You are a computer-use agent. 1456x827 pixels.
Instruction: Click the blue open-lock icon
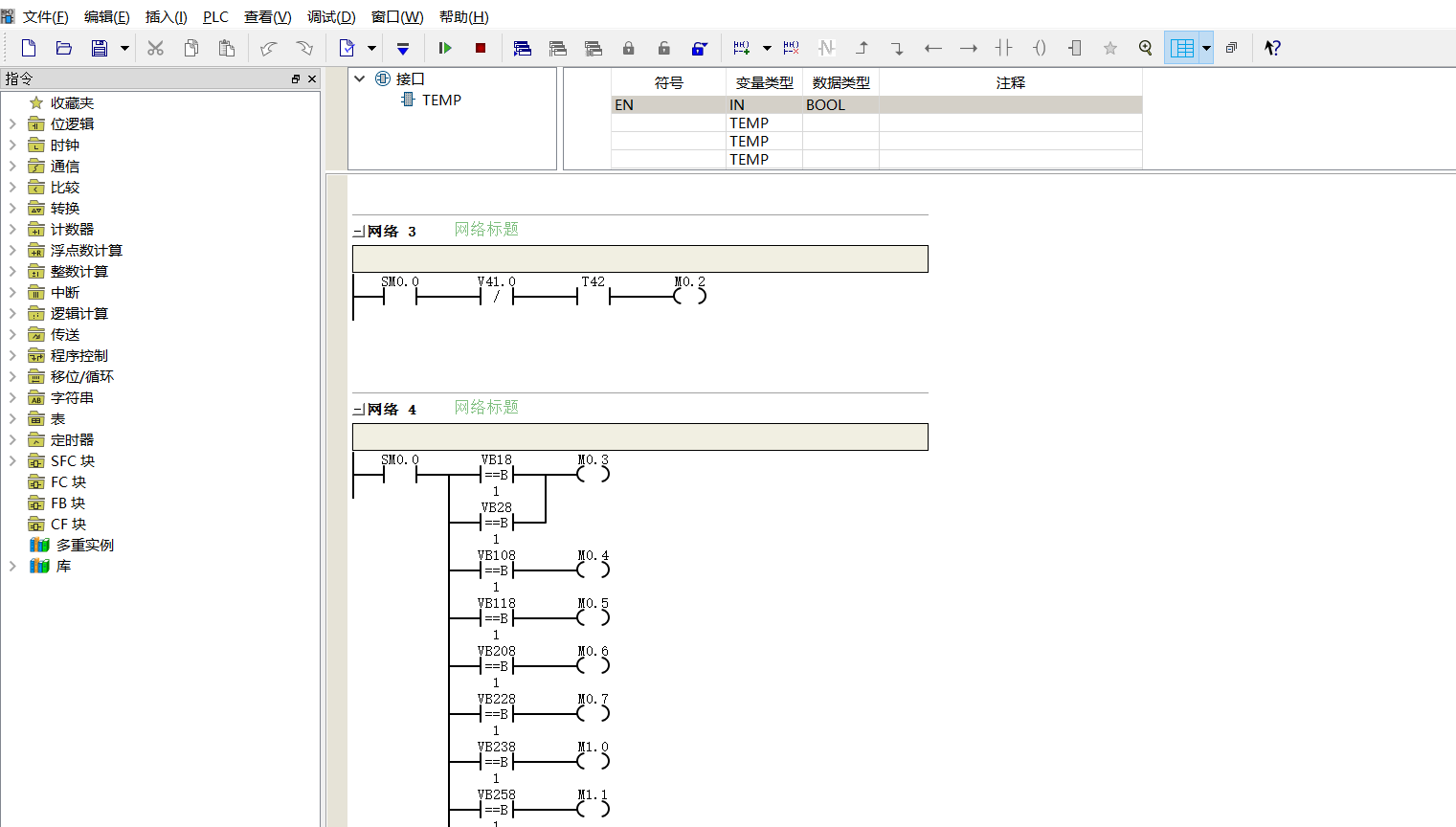(x=700, y=48)
